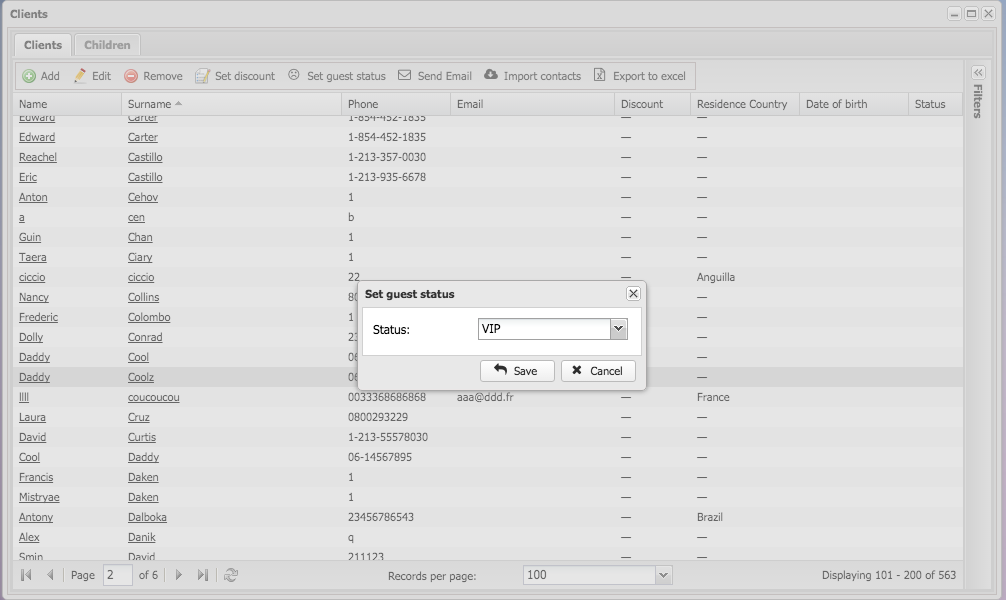Select the Clients tab
The width and height of the screenshot is (1006, 600).
[x=43, y=45]
